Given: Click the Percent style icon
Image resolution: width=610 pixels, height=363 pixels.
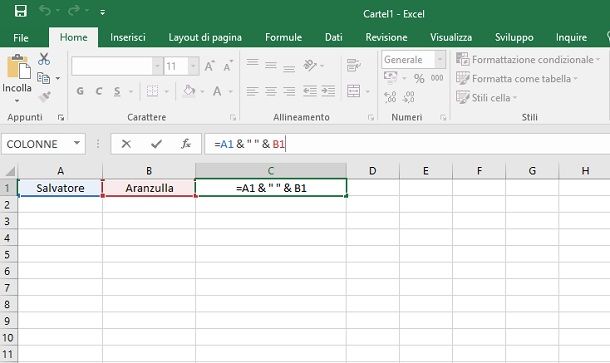Looking at the screenshot, I should (419, 79).
